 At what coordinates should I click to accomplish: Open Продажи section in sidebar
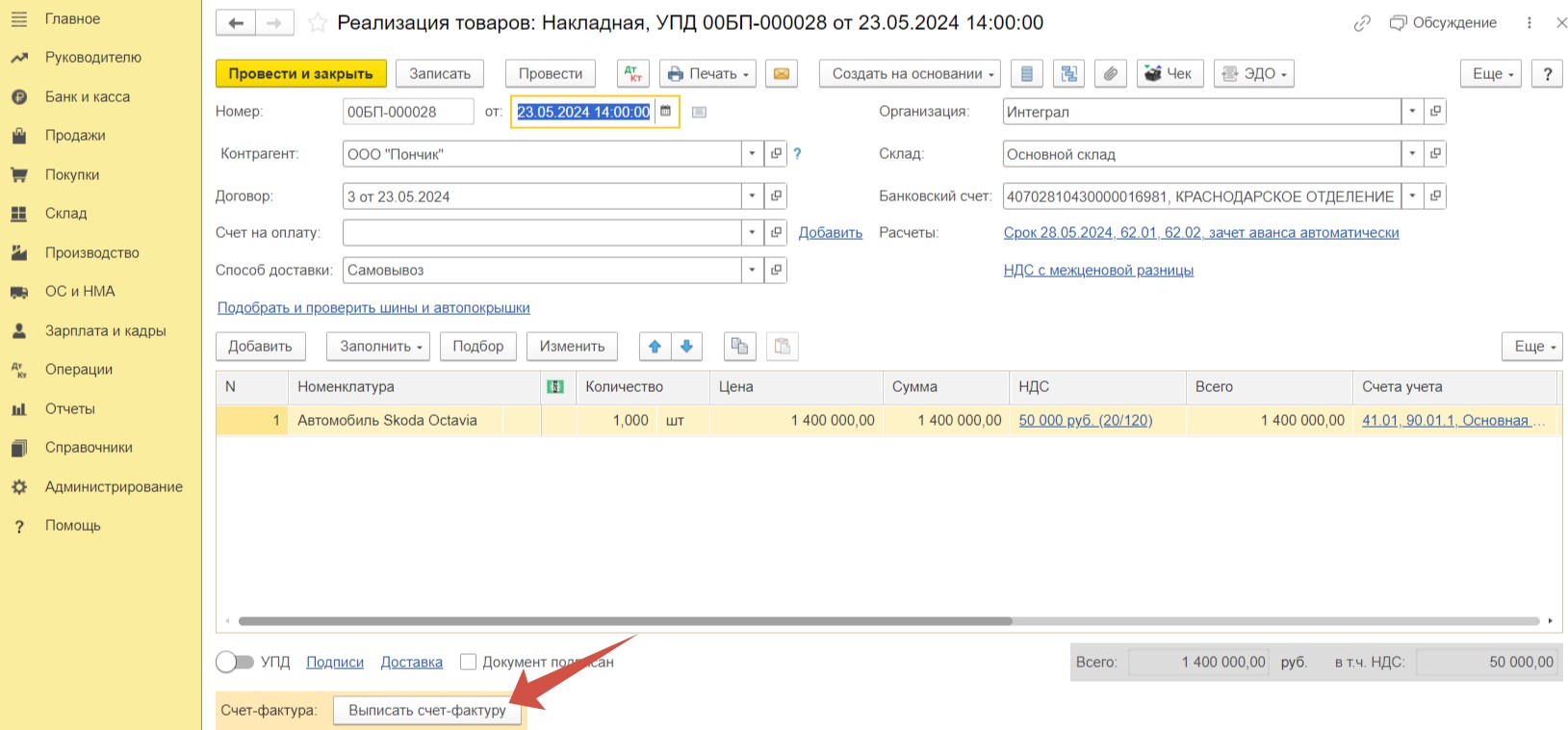[75, 135]
